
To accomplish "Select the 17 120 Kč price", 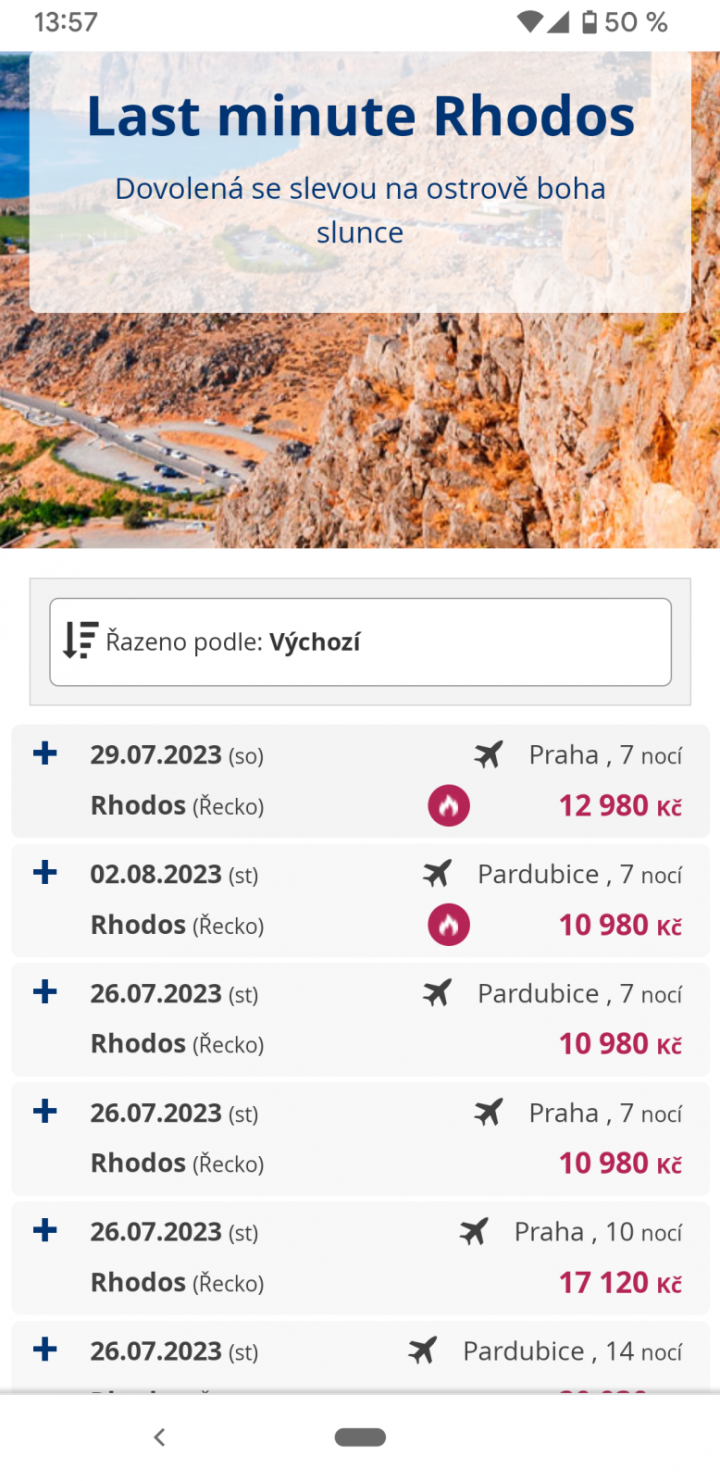I will (x=619, y=1283).
